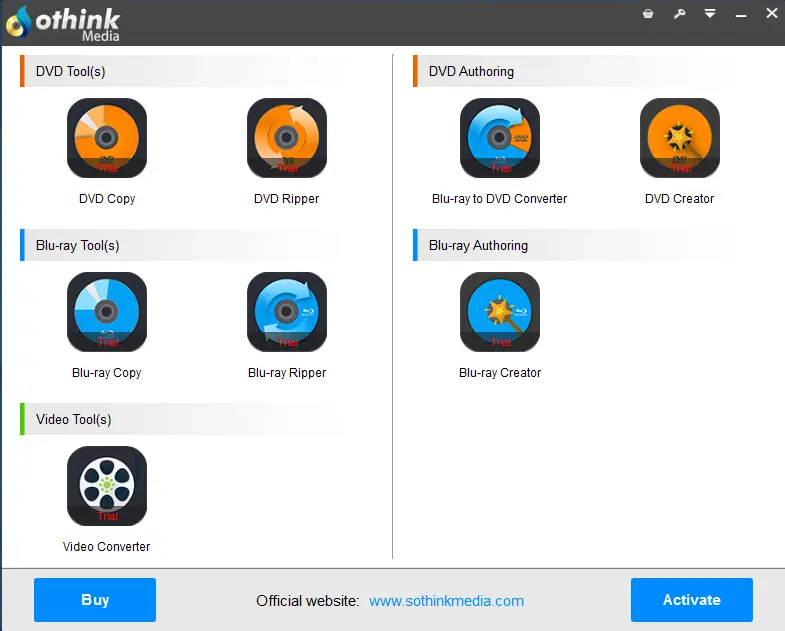
Task: Open the title bar dropdown arrow menu
Action: tap(710, 14)
